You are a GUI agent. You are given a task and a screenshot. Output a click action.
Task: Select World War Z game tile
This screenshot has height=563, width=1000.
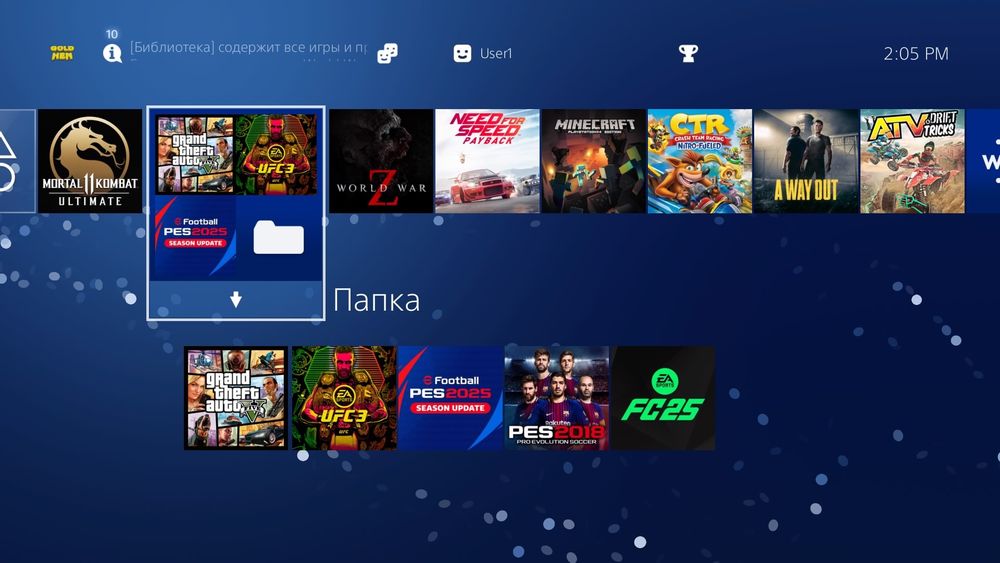point(381,161)
